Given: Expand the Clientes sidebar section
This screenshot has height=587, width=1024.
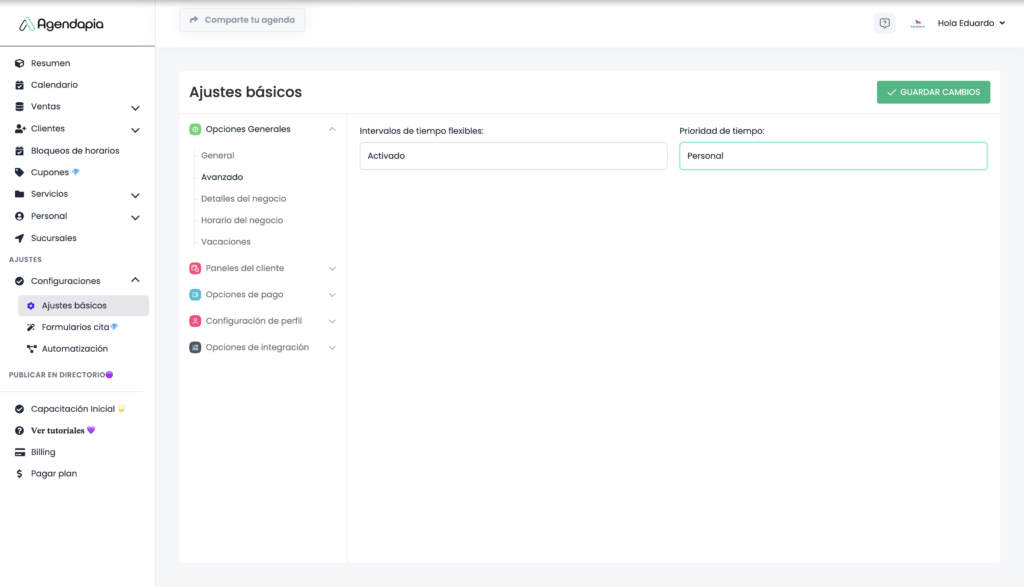Looking at the screenshot, I should click(x=135, y=130).
